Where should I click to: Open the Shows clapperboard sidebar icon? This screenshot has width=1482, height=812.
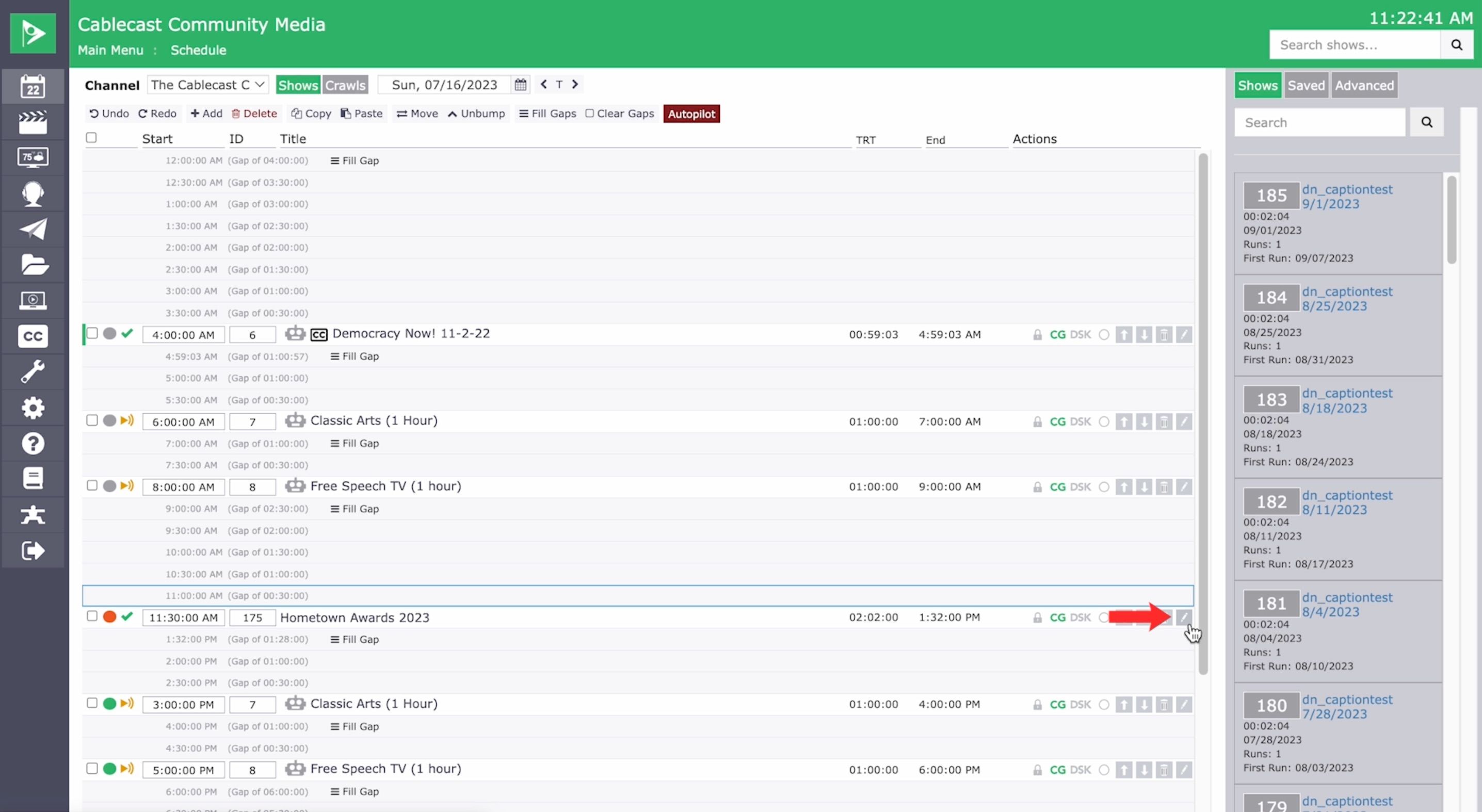[33, 122]
